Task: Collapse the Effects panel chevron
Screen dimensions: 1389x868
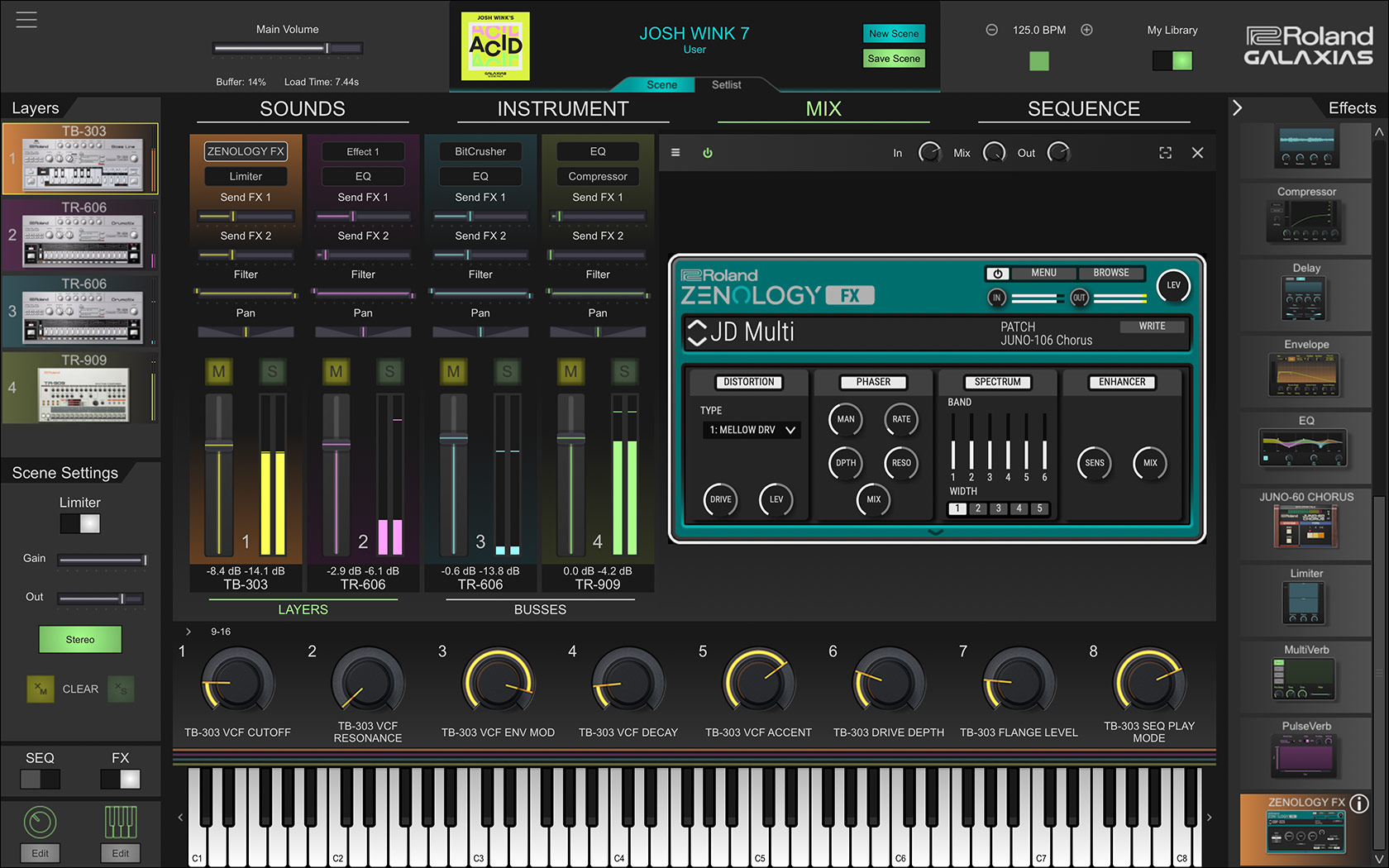Action: (1237, 108)
